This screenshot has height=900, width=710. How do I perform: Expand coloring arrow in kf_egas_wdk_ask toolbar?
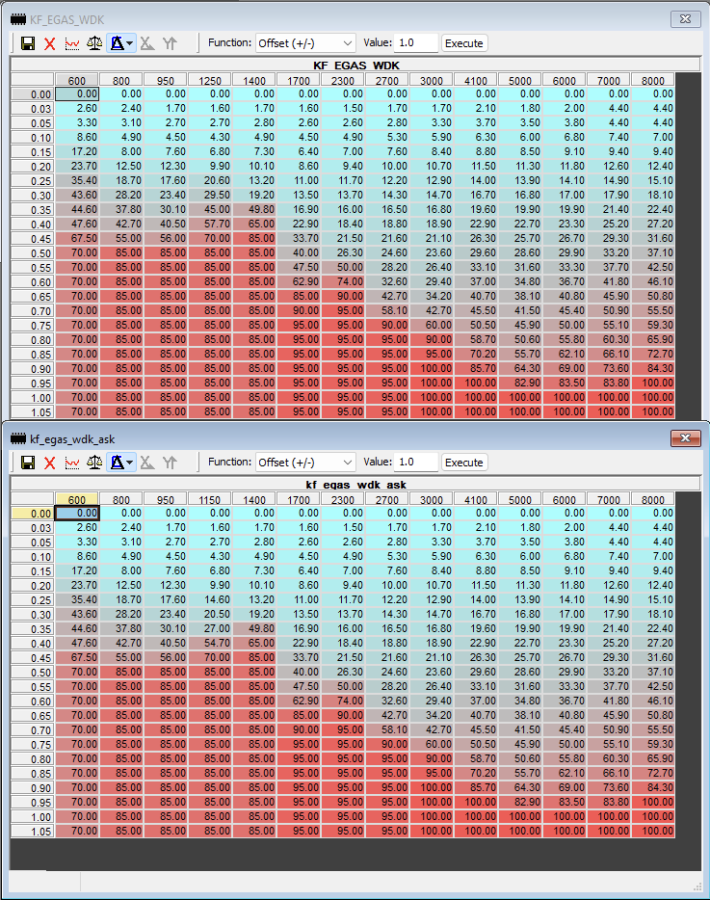[130, 462]
